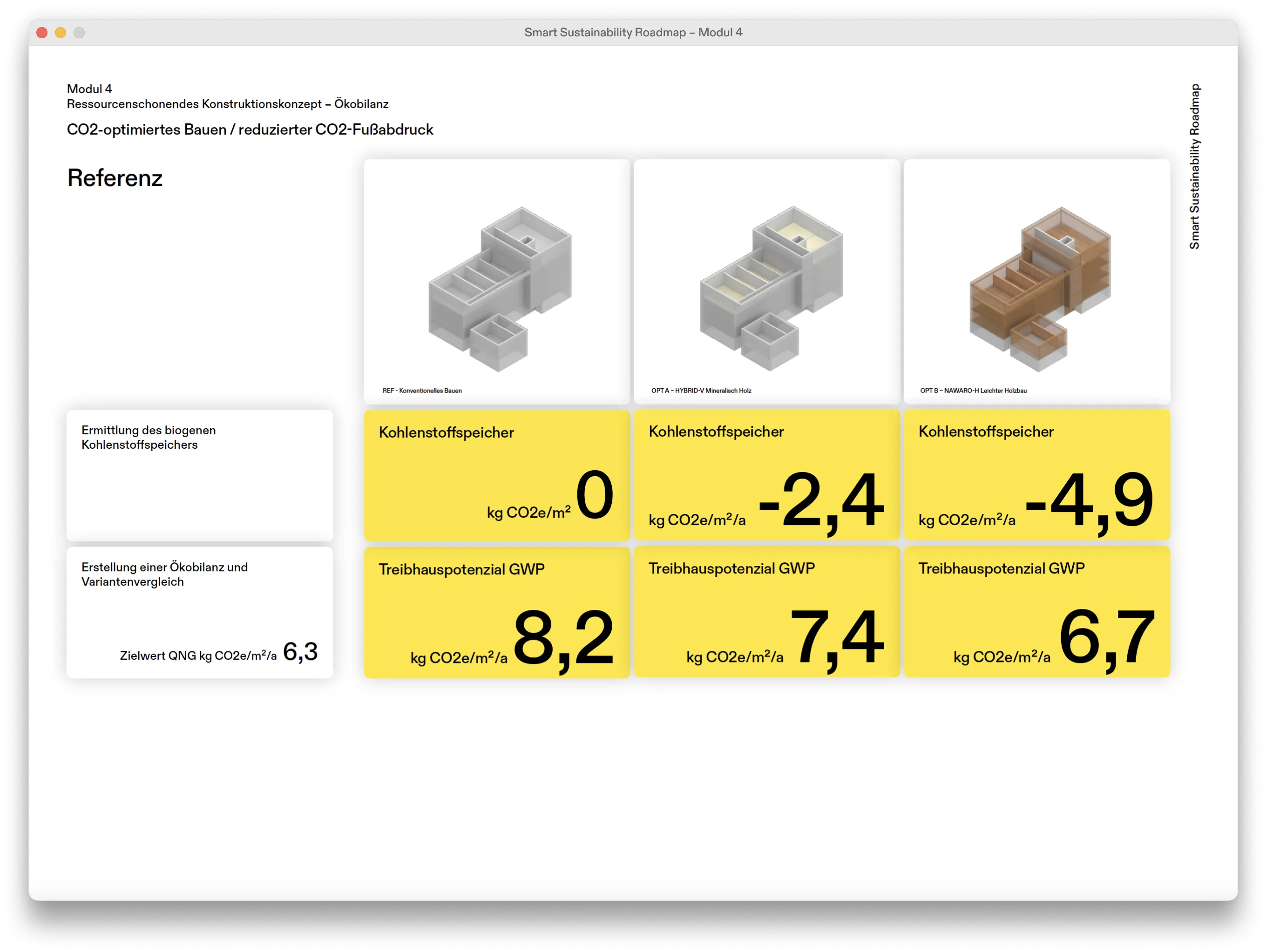The image size is (1266, 952).
Task: Click the Treibhauspotenzial GWP 8,2 card
Action: point(496,612)
